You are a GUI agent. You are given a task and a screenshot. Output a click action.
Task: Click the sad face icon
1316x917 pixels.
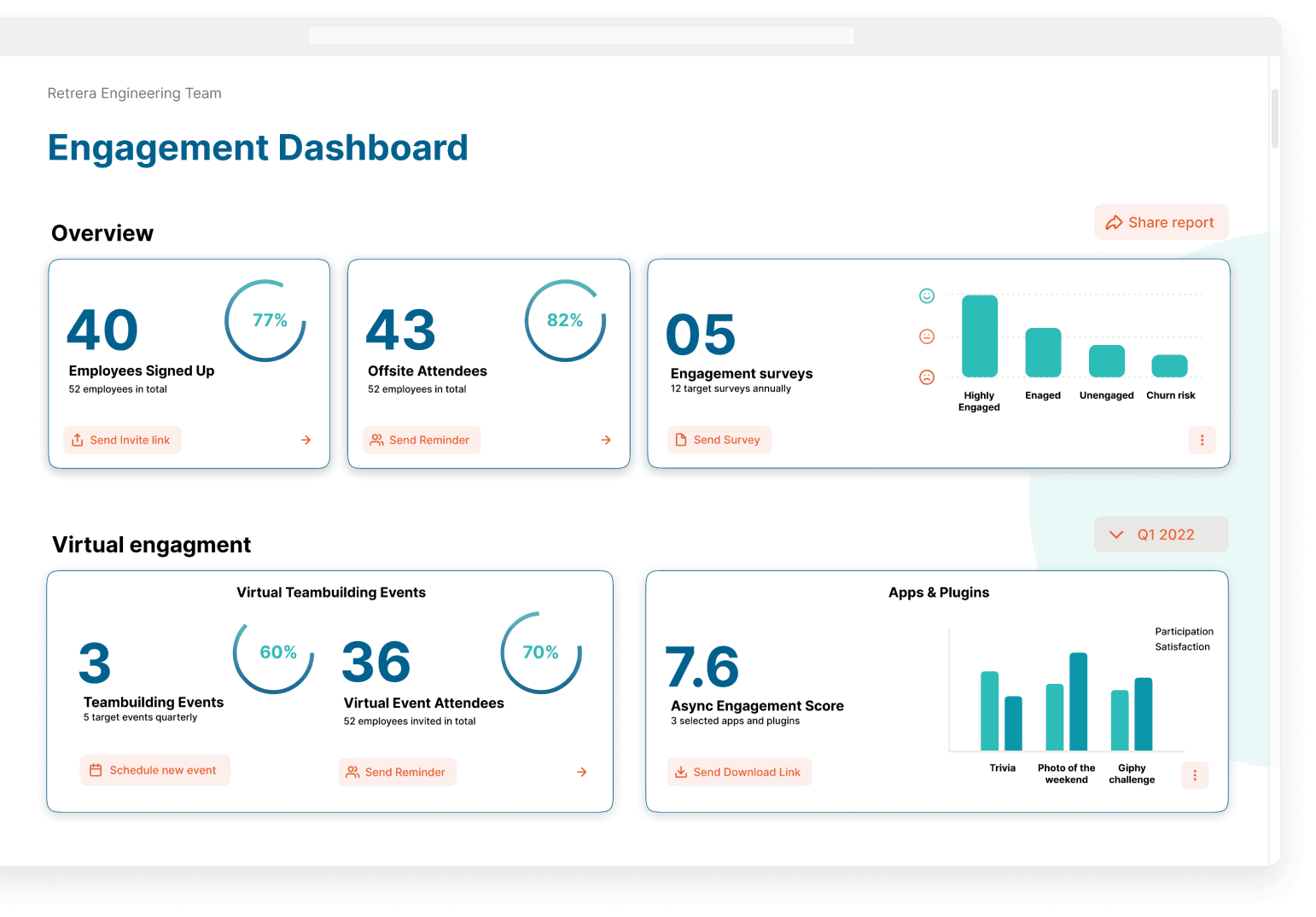(x=927, y=377)
